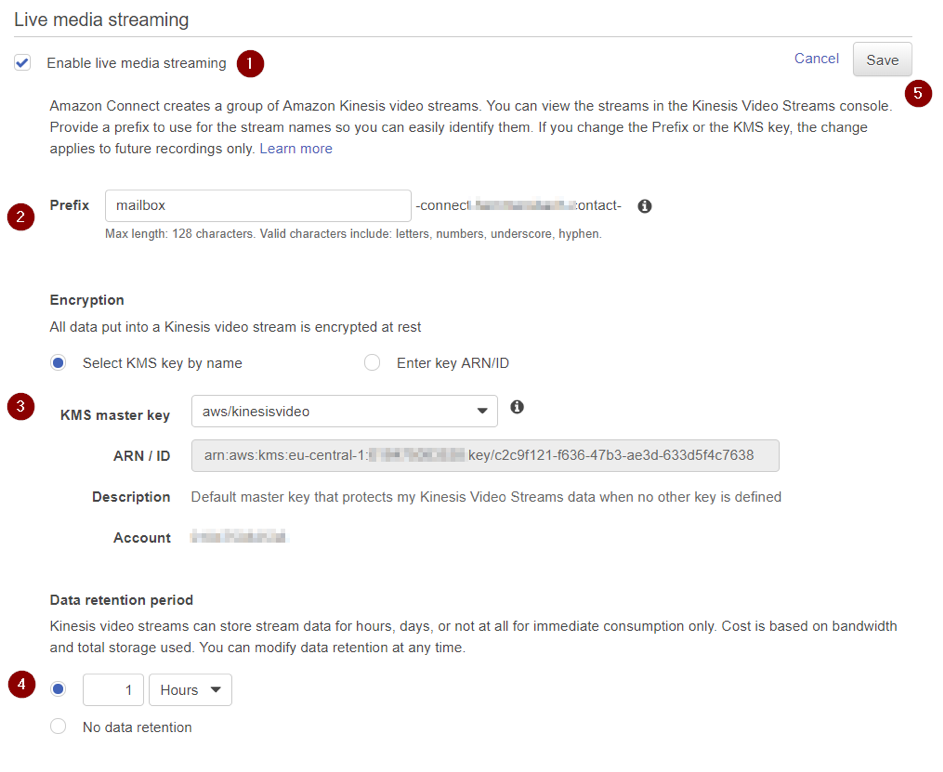Click the 'Live media streaming' heading
Image resolution: width=943 pixels, height=772 pixels.
pyautogui.click(x=102, y=20)
